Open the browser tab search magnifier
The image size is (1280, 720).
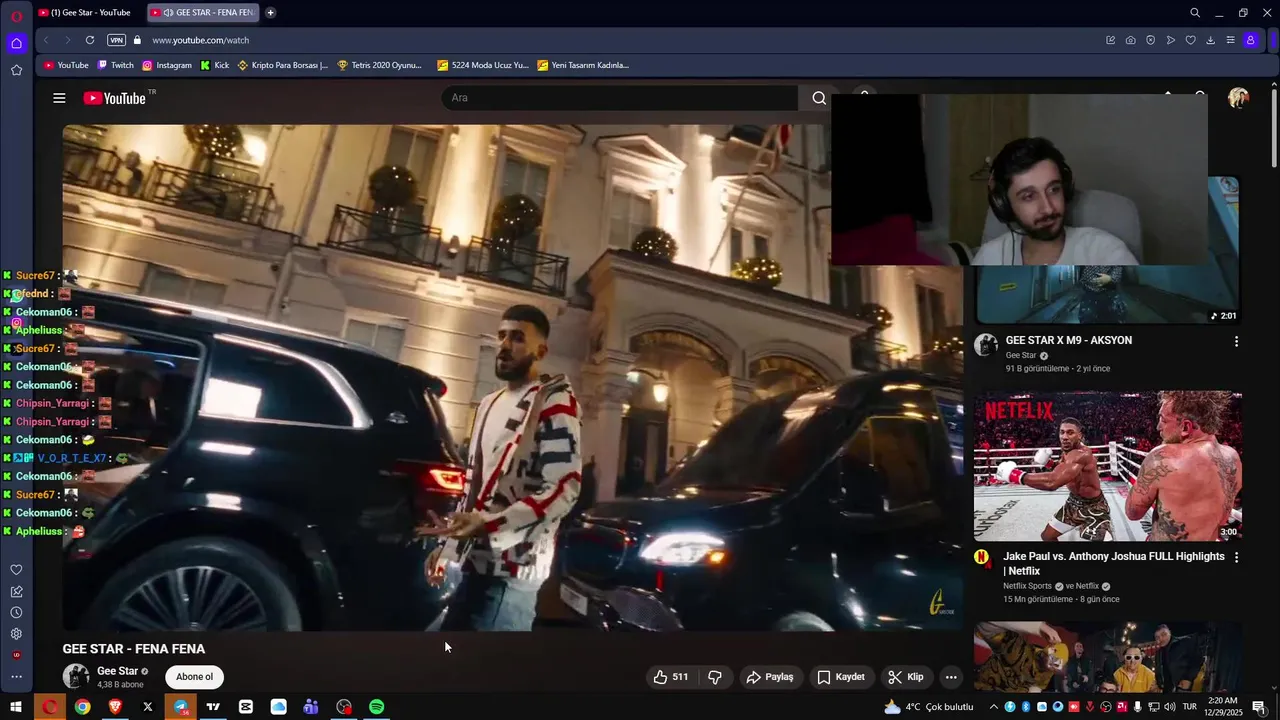[x=1195, y=13]
